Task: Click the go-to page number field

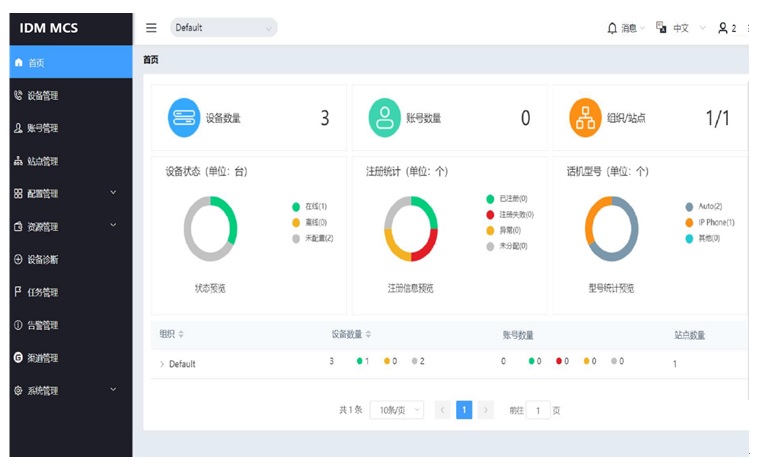Action: click(538, 410)
